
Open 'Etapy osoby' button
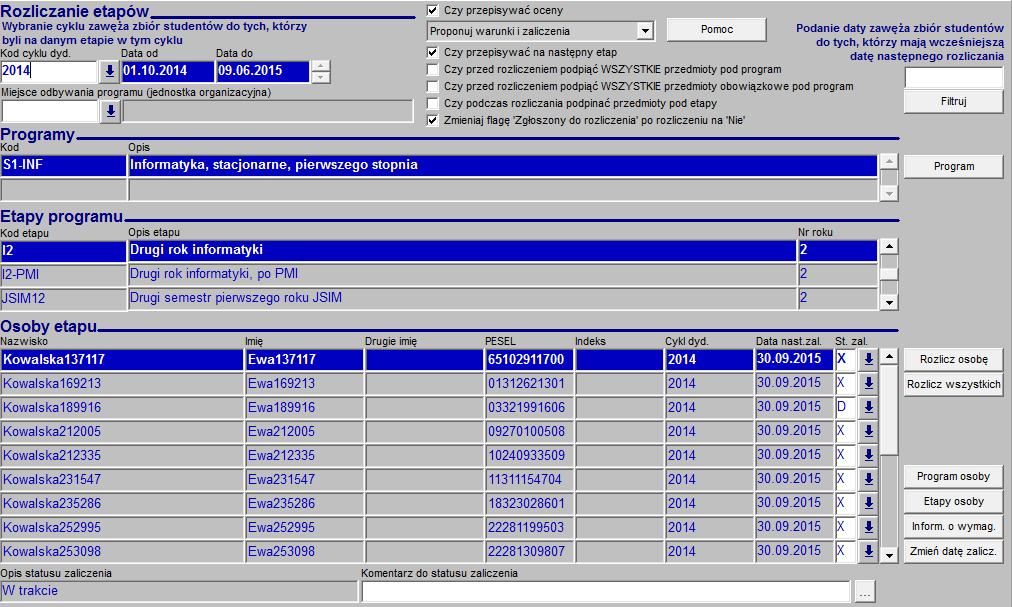pos(953,502)
